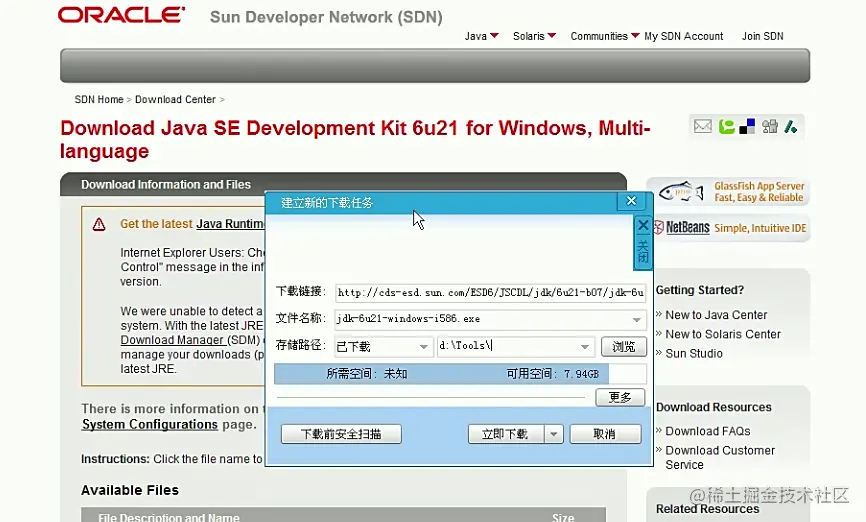Expand the file name dropdown arrow
This screenshot has height=522, width=866.
pyautogui.click(x=636, y=320)
